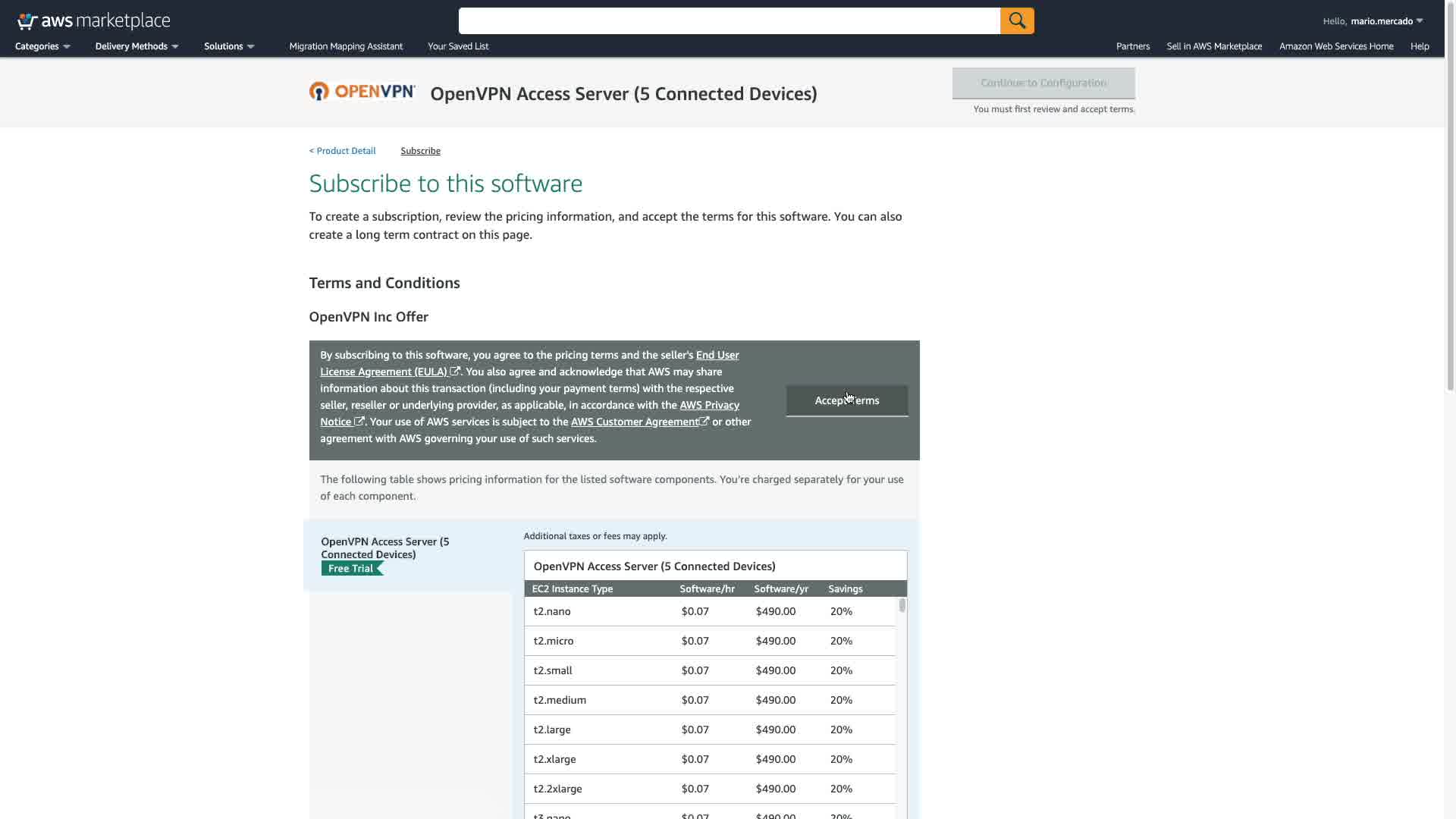Click the Accept Terms button
This screenshot has height=819, width=1456.
(x=846, y=400)
